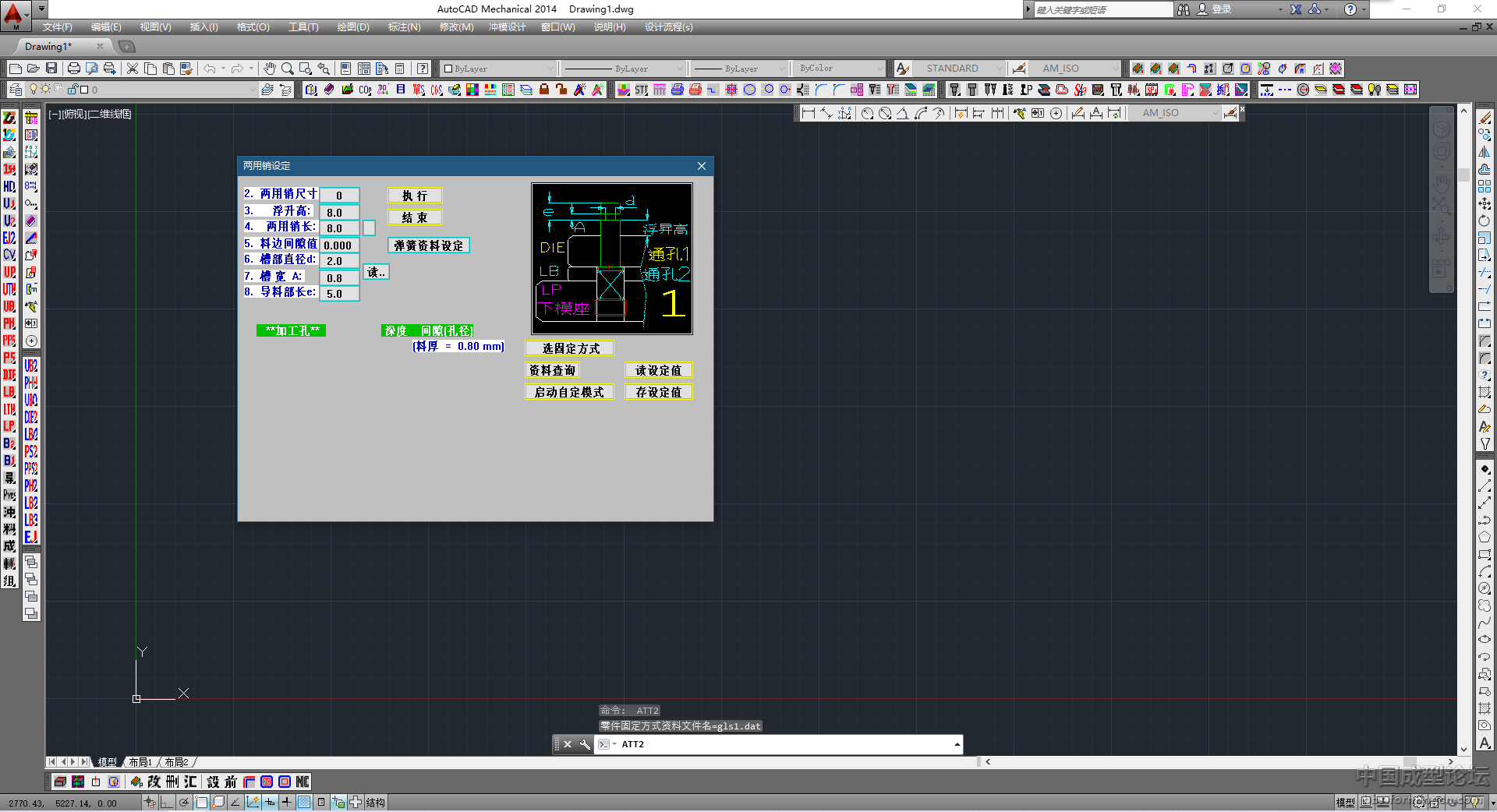Click the 执行 button in the dialog
1497x812 pixels.
(x=415, y=196)
